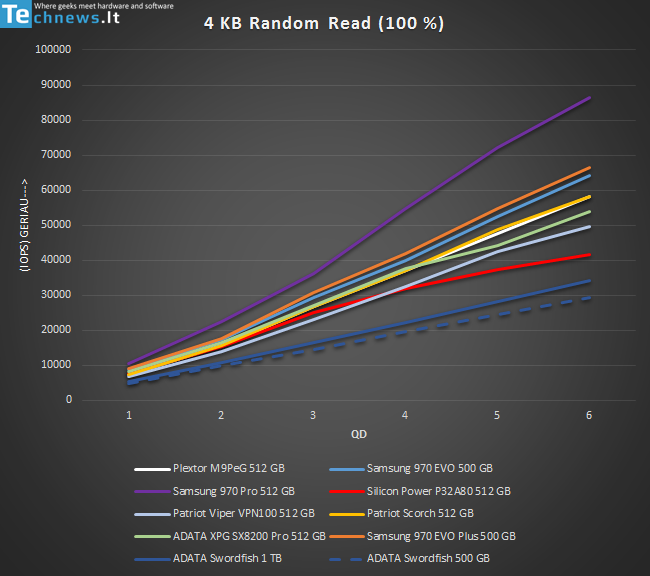The height and width of the screenshot is (576, 650).
Task: Click the dashed Swordfish 500 GB legend swatch
Action: (x=347, y=559)
